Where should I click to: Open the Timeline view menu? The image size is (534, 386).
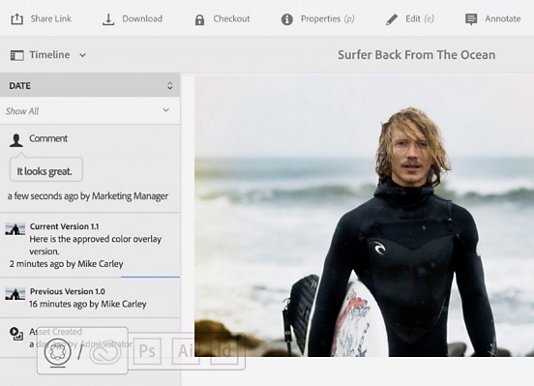point(48,55)
